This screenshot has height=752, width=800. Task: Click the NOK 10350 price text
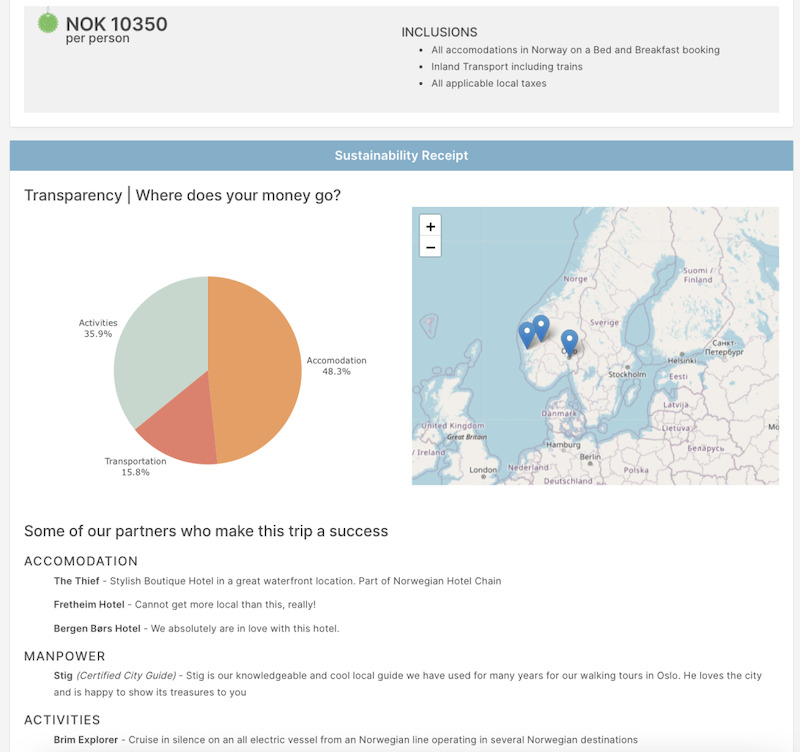point(116,24)
